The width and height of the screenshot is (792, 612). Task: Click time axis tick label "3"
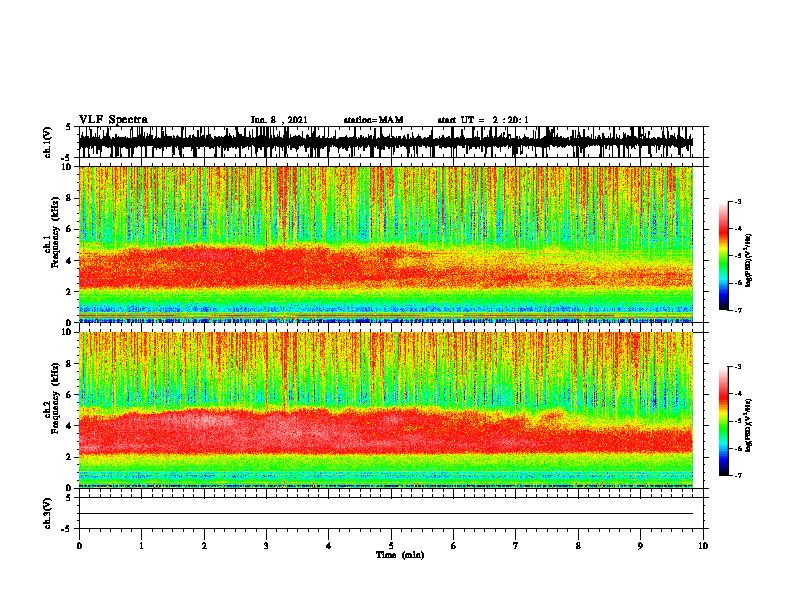pyautogui.click(x=266, y=546)
